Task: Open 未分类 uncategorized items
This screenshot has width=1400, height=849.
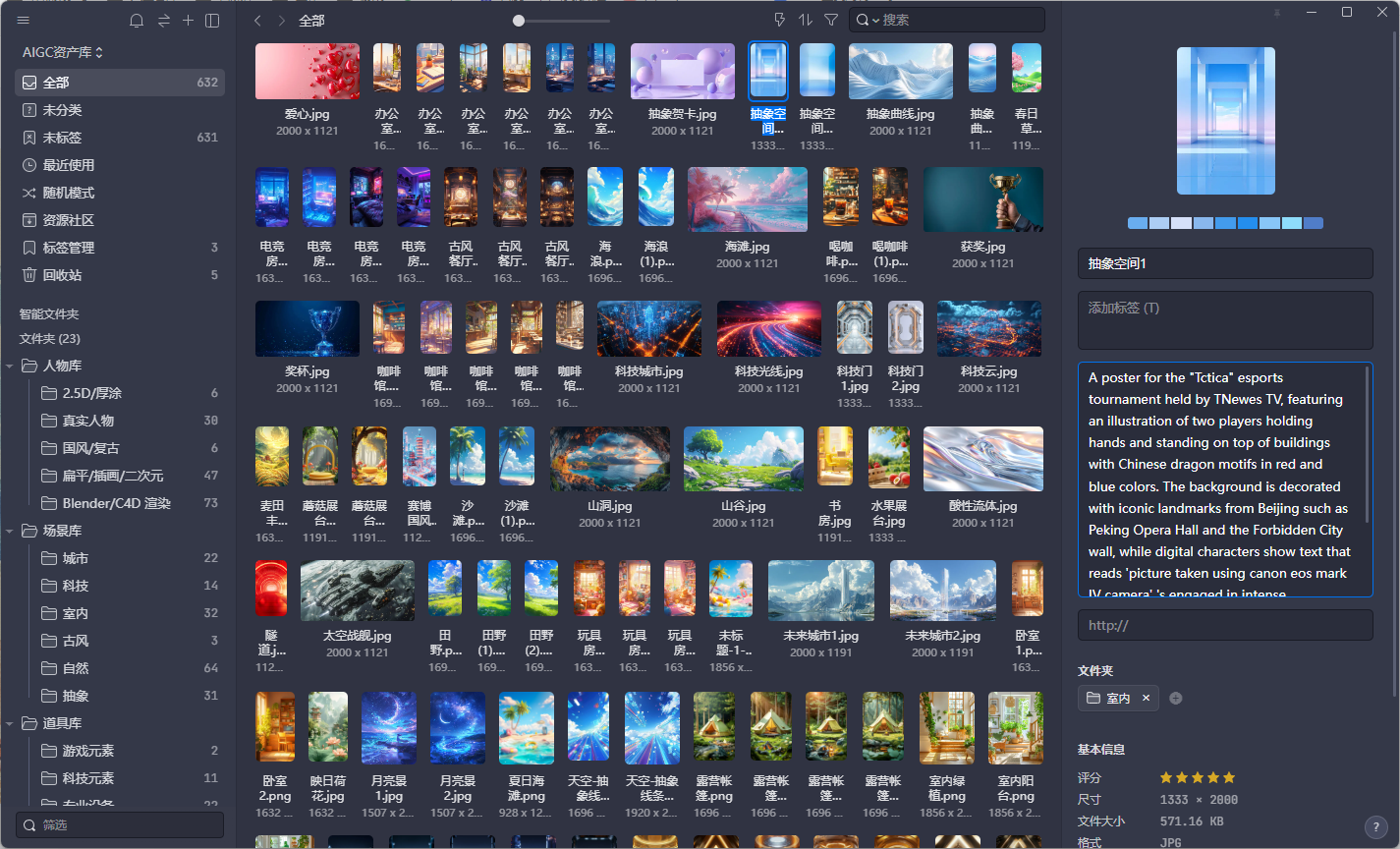Action: [x=120, y=110]
